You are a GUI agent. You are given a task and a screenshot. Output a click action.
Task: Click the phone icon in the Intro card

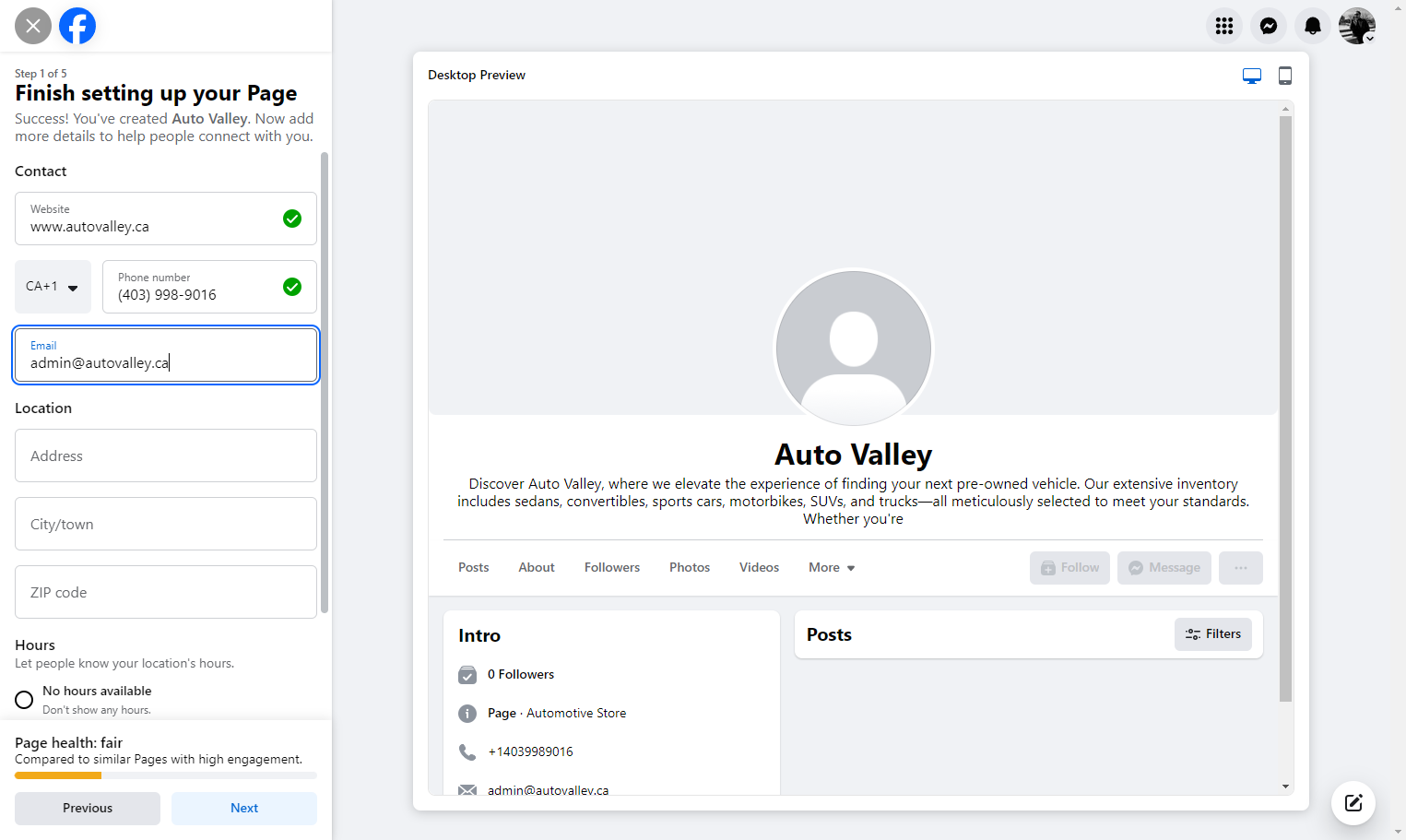pyautogui.click(x=467, y=751)
